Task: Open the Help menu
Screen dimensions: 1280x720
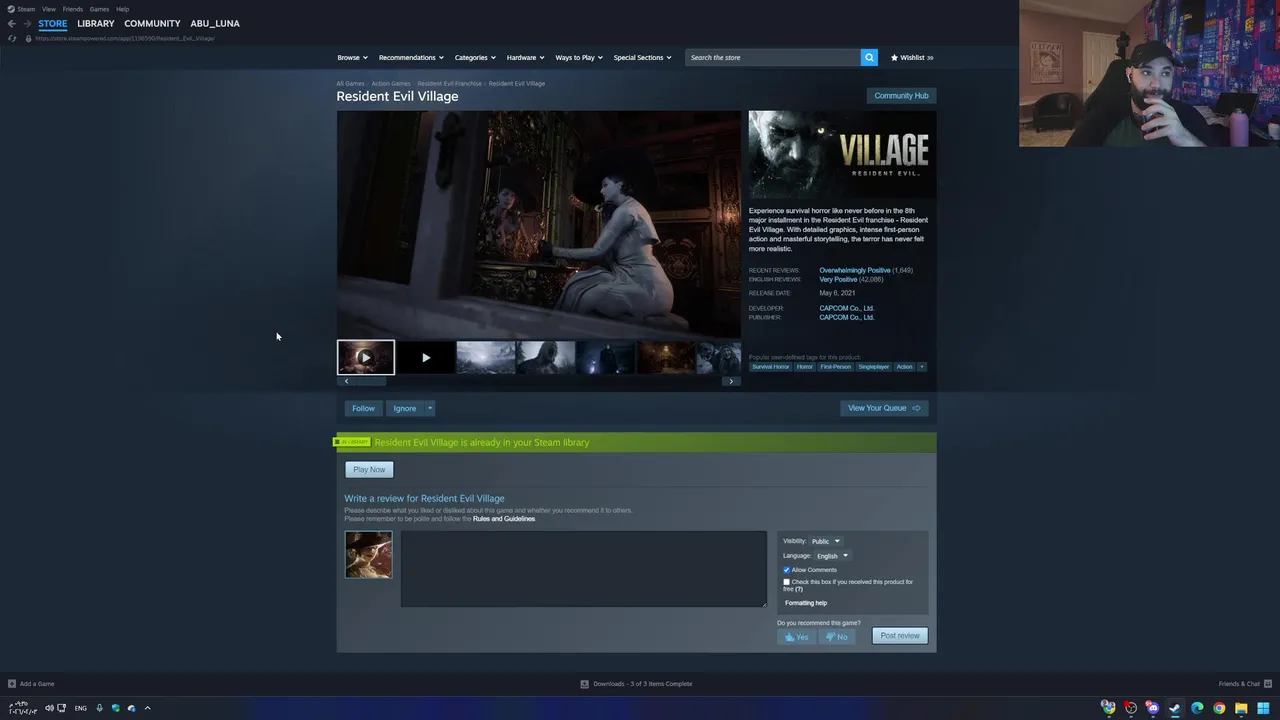Action: pyautogui.click(x=122, y=9)
